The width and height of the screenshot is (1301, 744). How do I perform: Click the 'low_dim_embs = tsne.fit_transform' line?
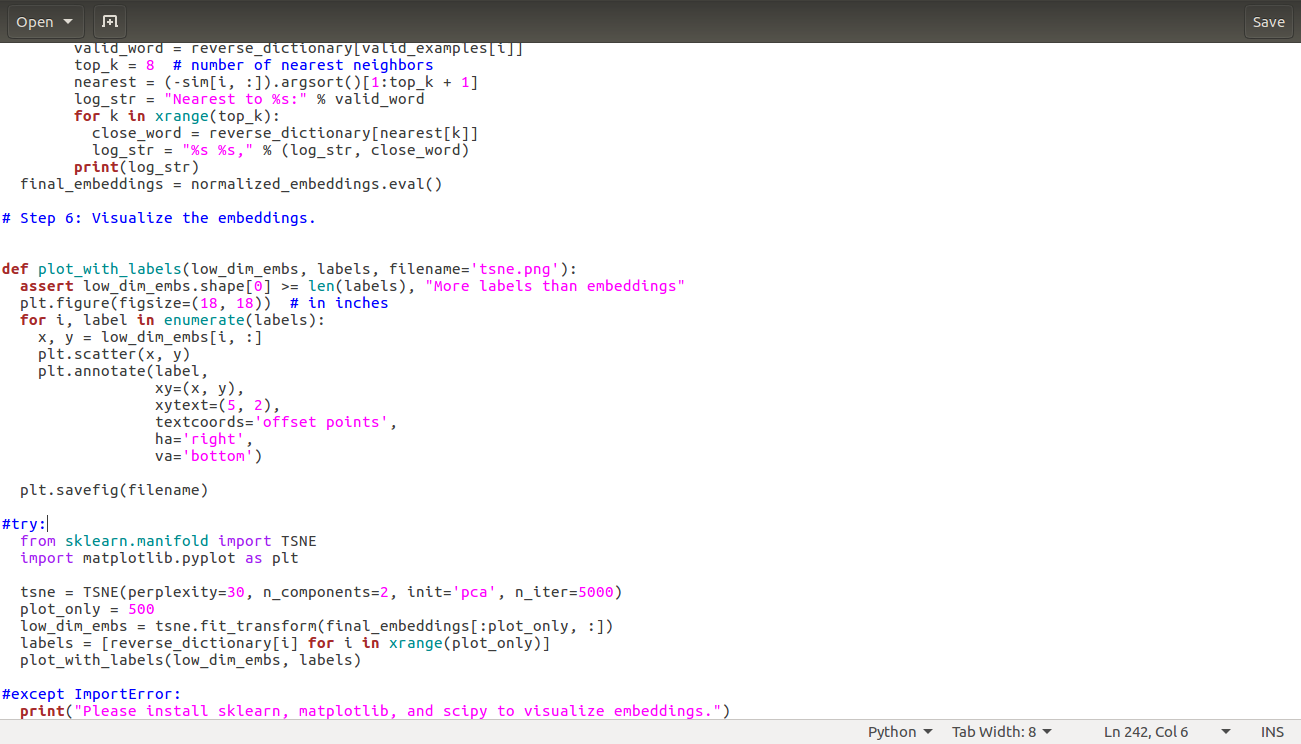[316, 626]
